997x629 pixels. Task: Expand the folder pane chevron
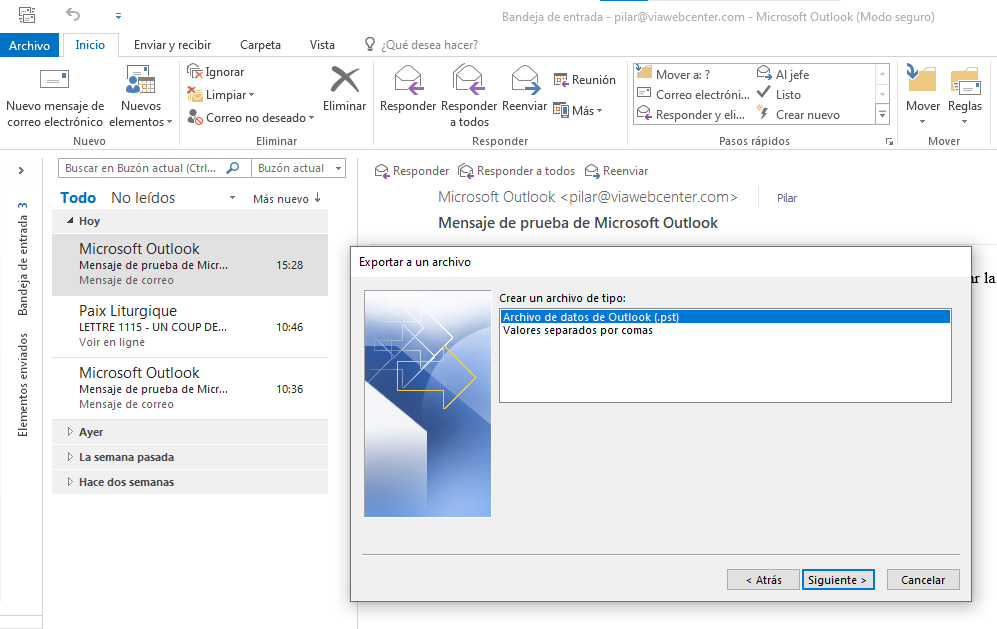(21, 170)
